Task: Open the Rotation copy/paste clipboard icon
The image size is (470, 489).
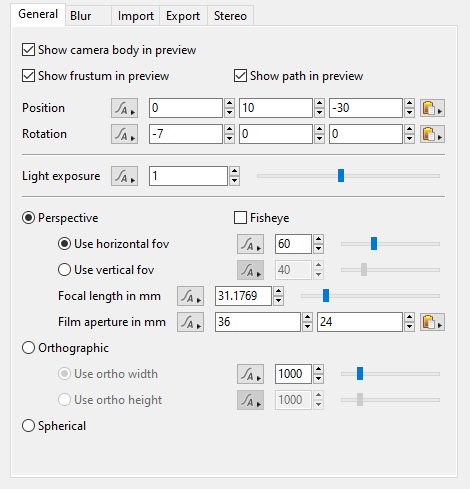Action: [432, 134]
